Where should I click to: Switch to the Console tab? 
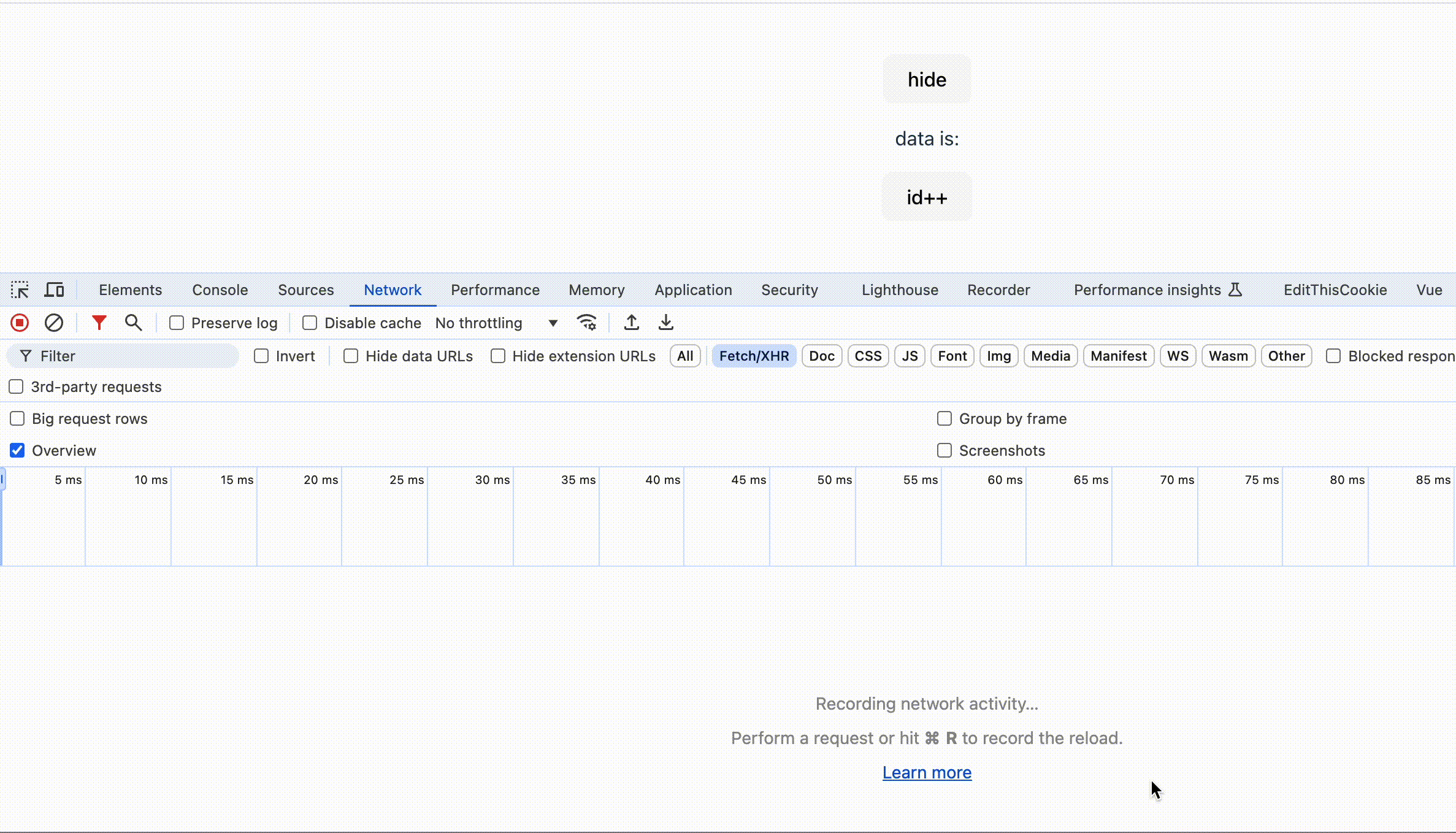(220, 290)
